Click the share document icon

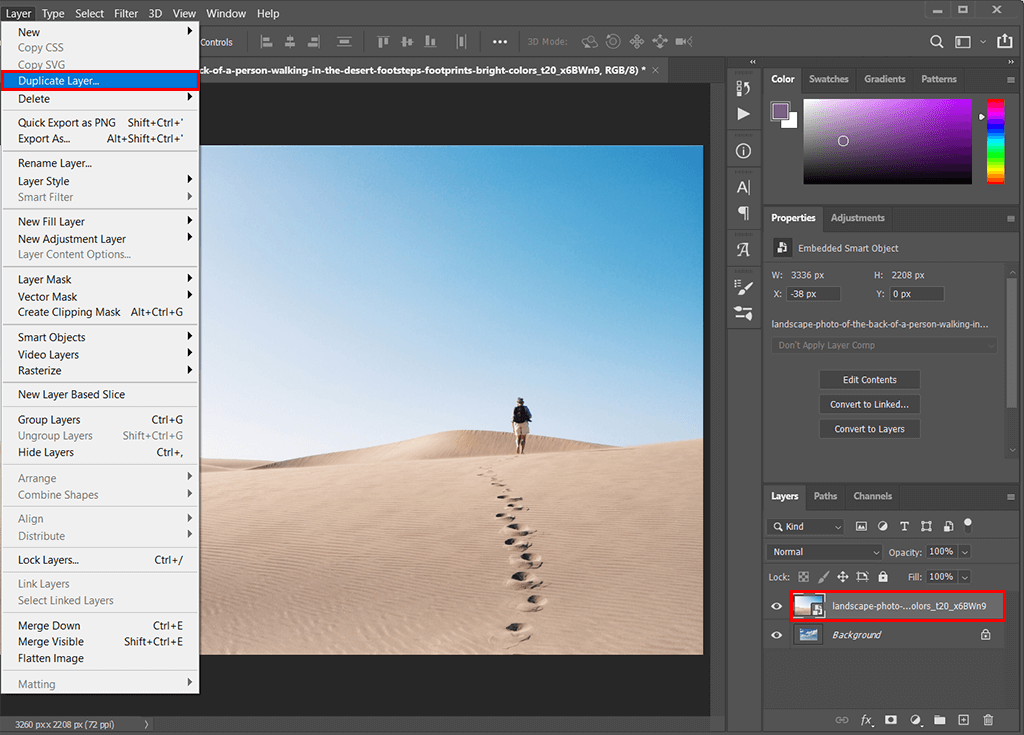point(1004,41)
